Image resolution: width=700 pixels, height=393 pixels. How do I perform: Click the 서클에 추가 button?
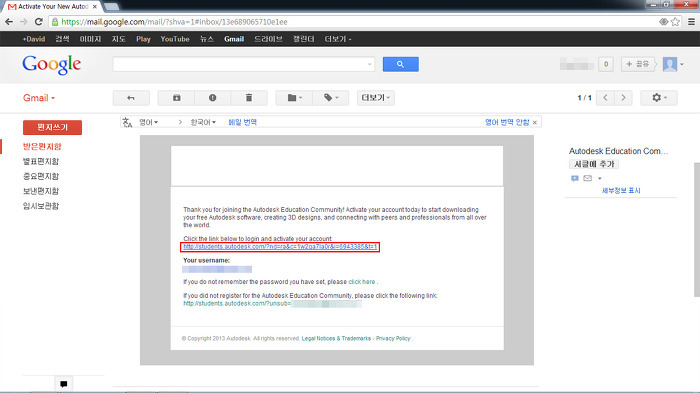594,164
